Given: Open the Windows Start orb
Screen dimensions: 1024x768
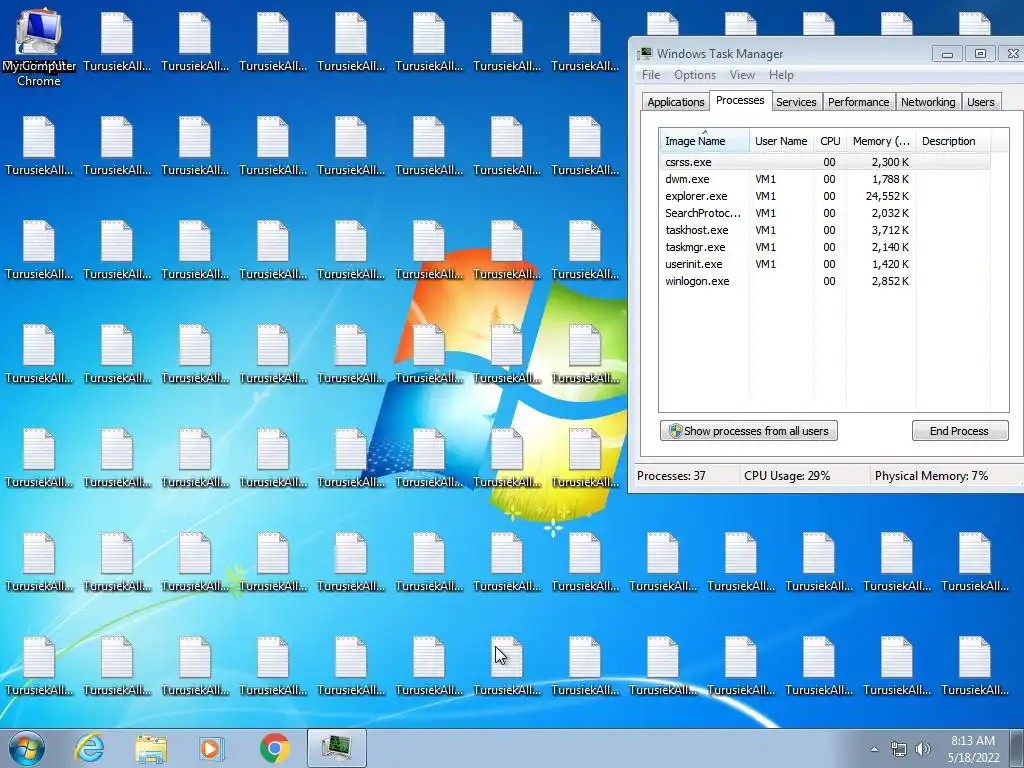Looking at the screenshot, I should point(27,748).
